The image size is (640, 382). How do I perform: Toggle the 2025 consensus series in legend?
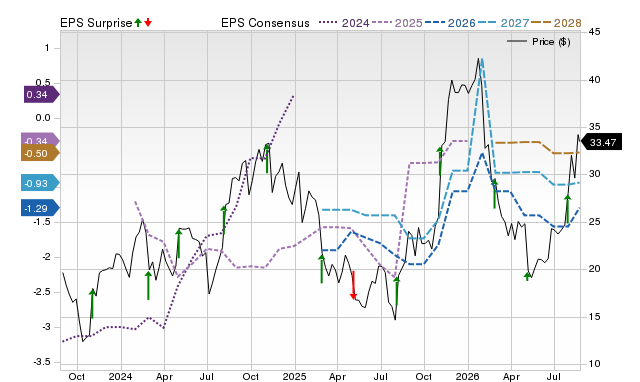(x=397, y=23)
